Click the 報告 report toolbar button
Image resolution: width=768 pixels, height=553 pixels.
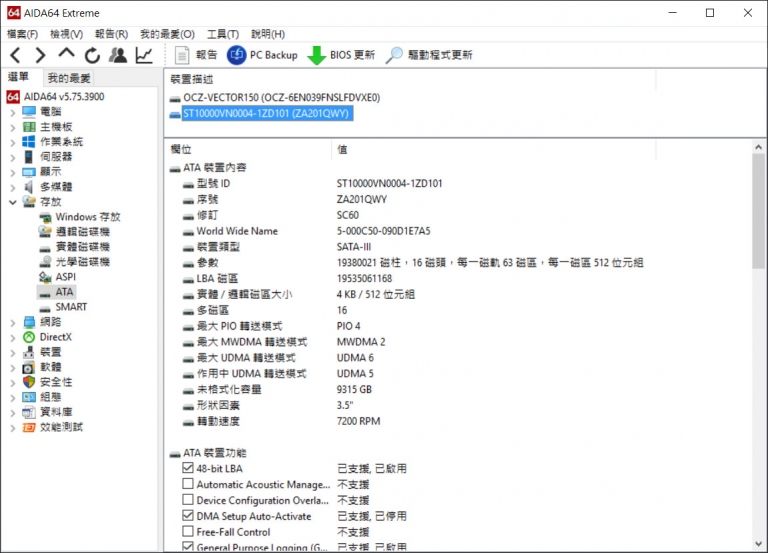[x=196, y=55]
